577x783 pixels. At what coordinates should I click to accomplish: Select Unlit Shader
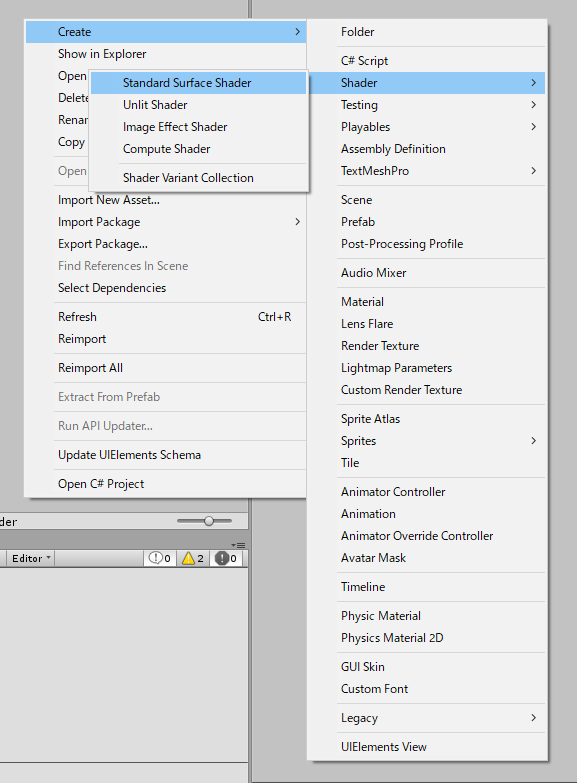199,105
